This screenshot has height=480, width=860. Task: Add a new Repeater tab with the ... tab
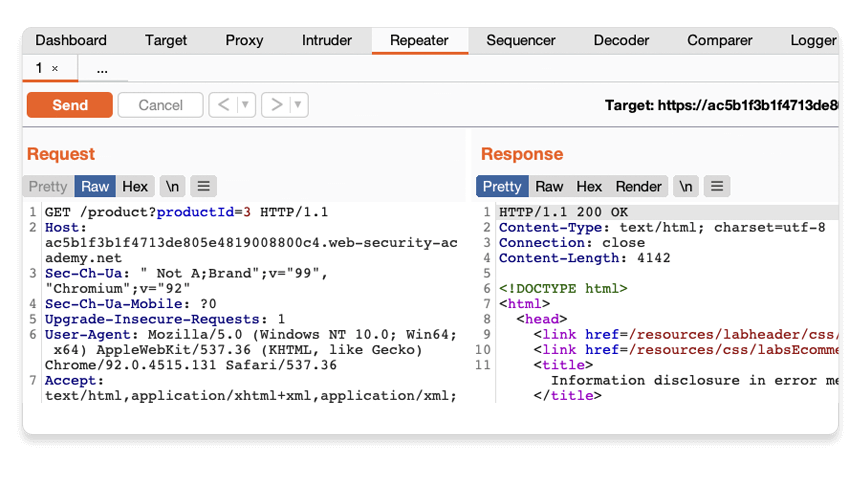(x=102, y=68)
